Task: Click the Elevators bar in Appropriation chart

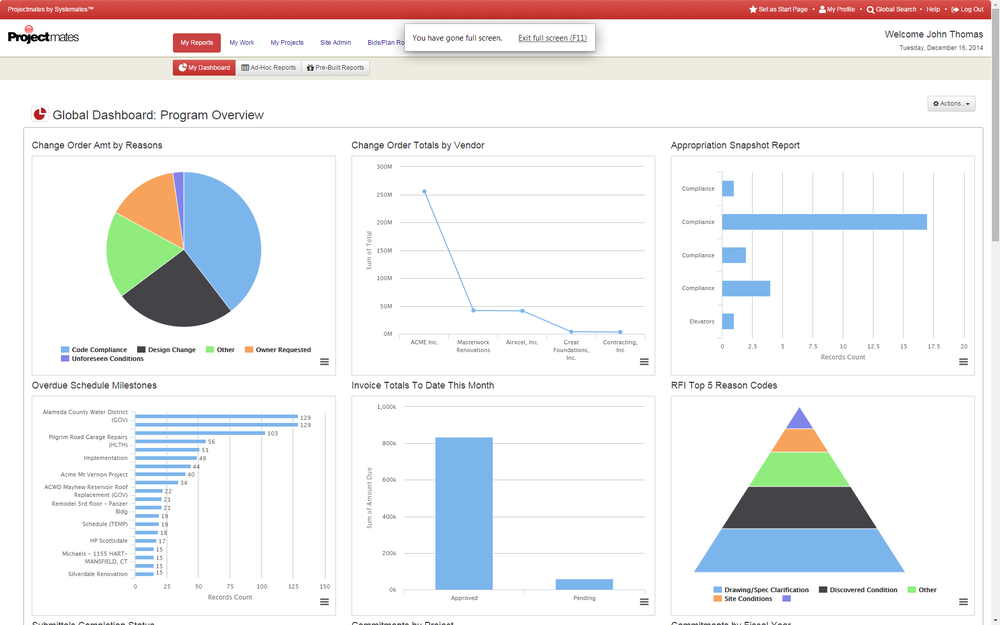Action: [728, 321]
